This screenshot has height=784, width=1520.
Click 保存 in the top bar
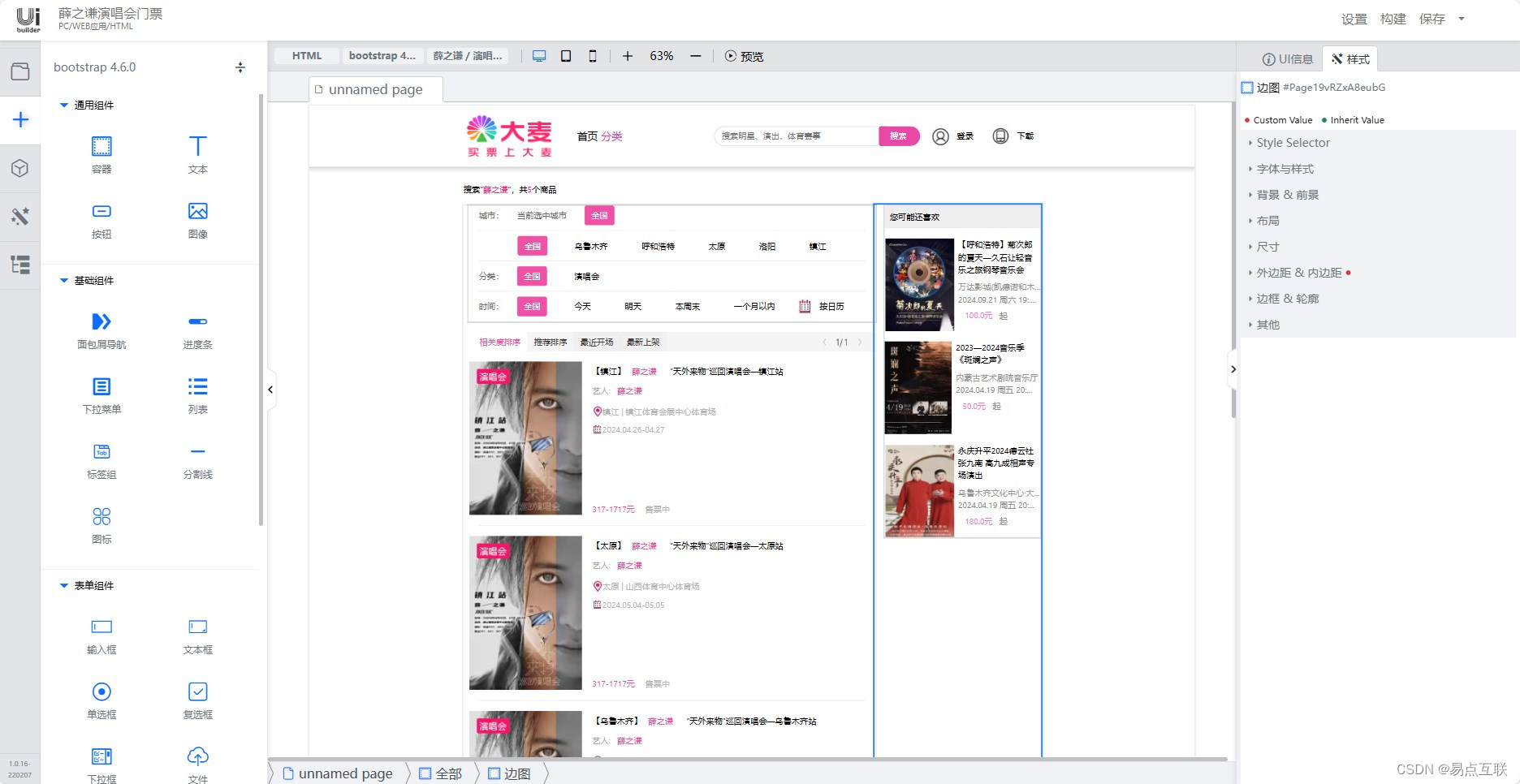coord(1432,19)
